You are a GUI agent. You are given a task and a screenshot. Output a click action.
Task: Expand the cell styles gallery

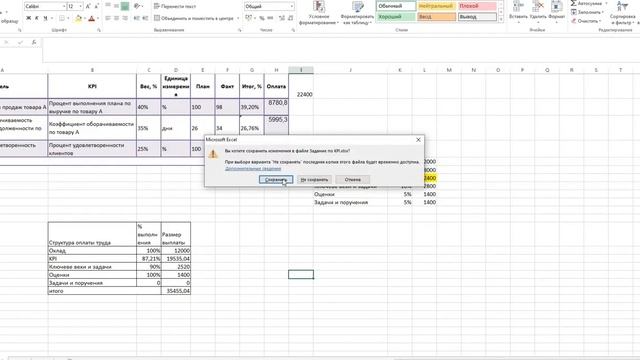tap(501, 19)
